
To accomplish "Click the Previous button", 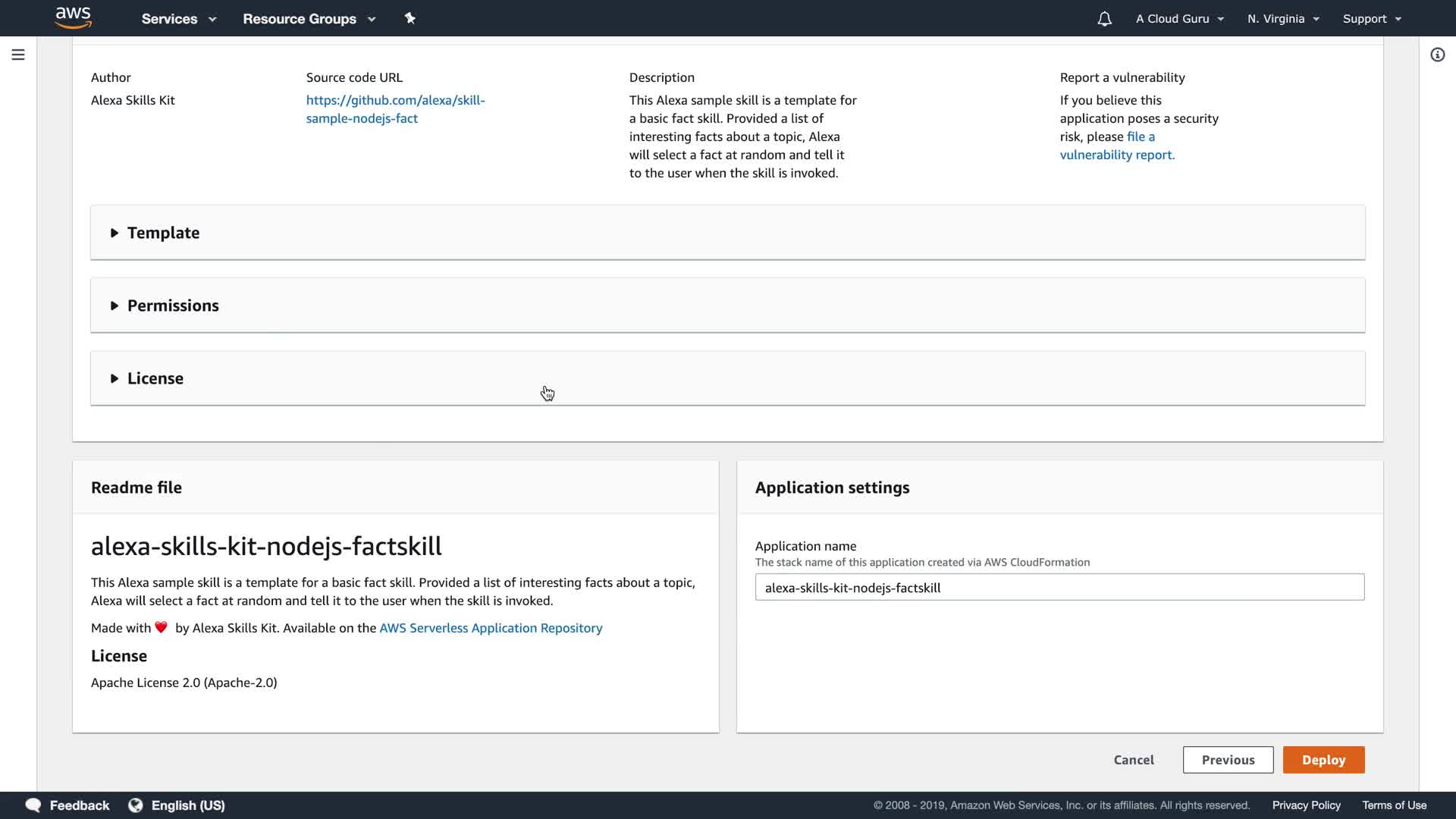I will 1228,760.
